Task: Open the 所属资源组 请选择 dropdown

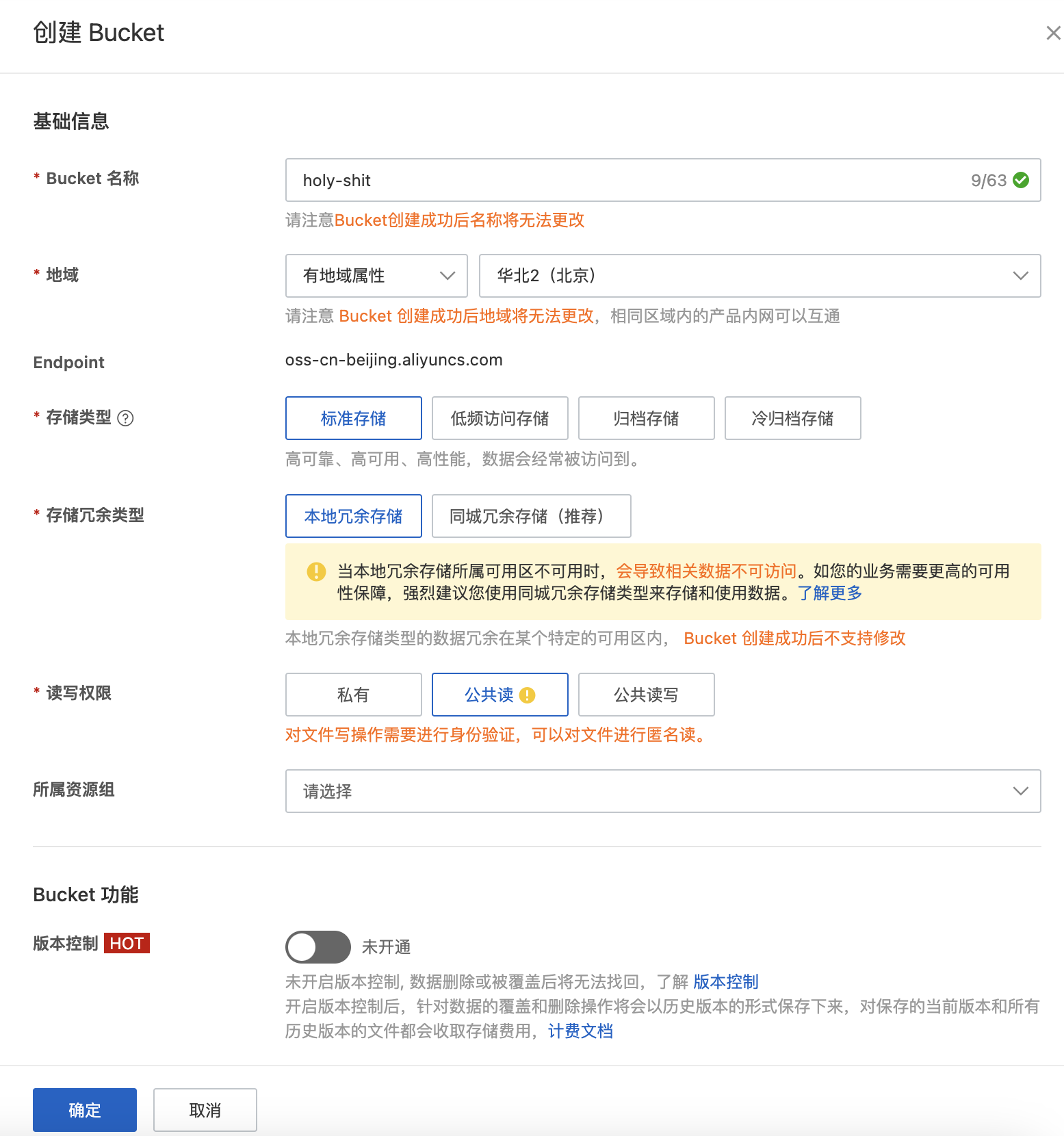Action: click(x=662, y=791)
